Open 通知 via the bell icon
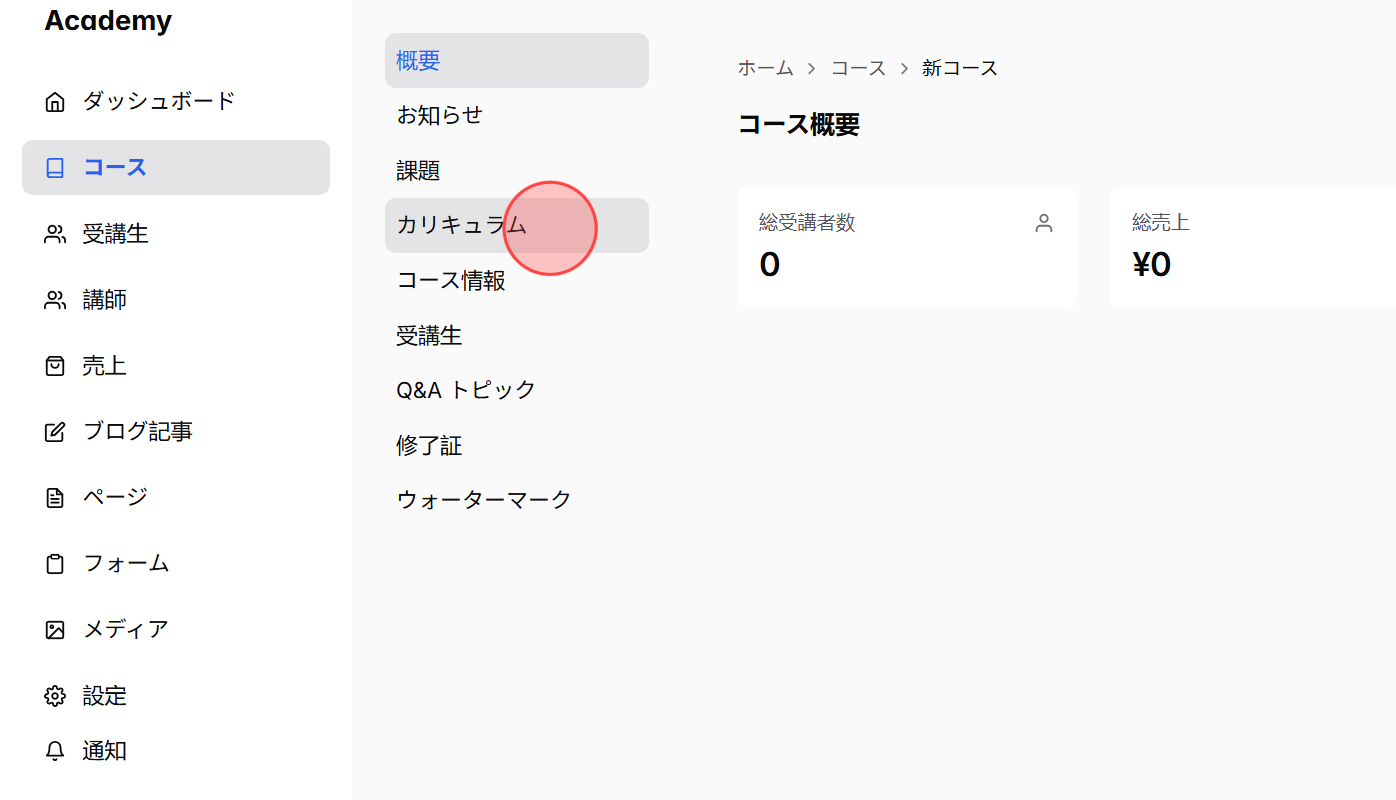Image resolution: width=1396 pixels, height=800 pixels. 55,751
